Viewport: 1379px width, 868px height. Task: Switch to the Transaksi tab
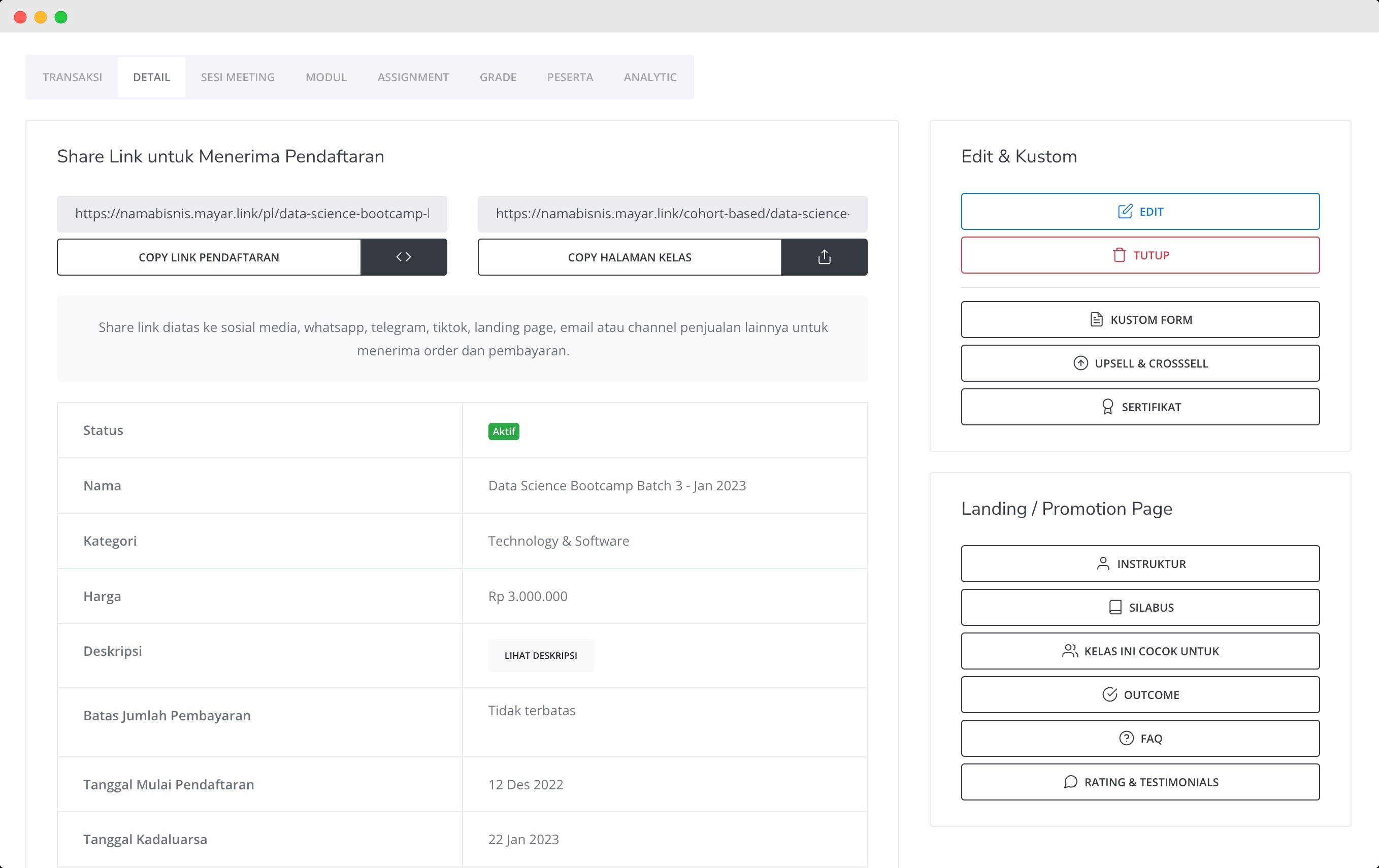coord(72,77)
